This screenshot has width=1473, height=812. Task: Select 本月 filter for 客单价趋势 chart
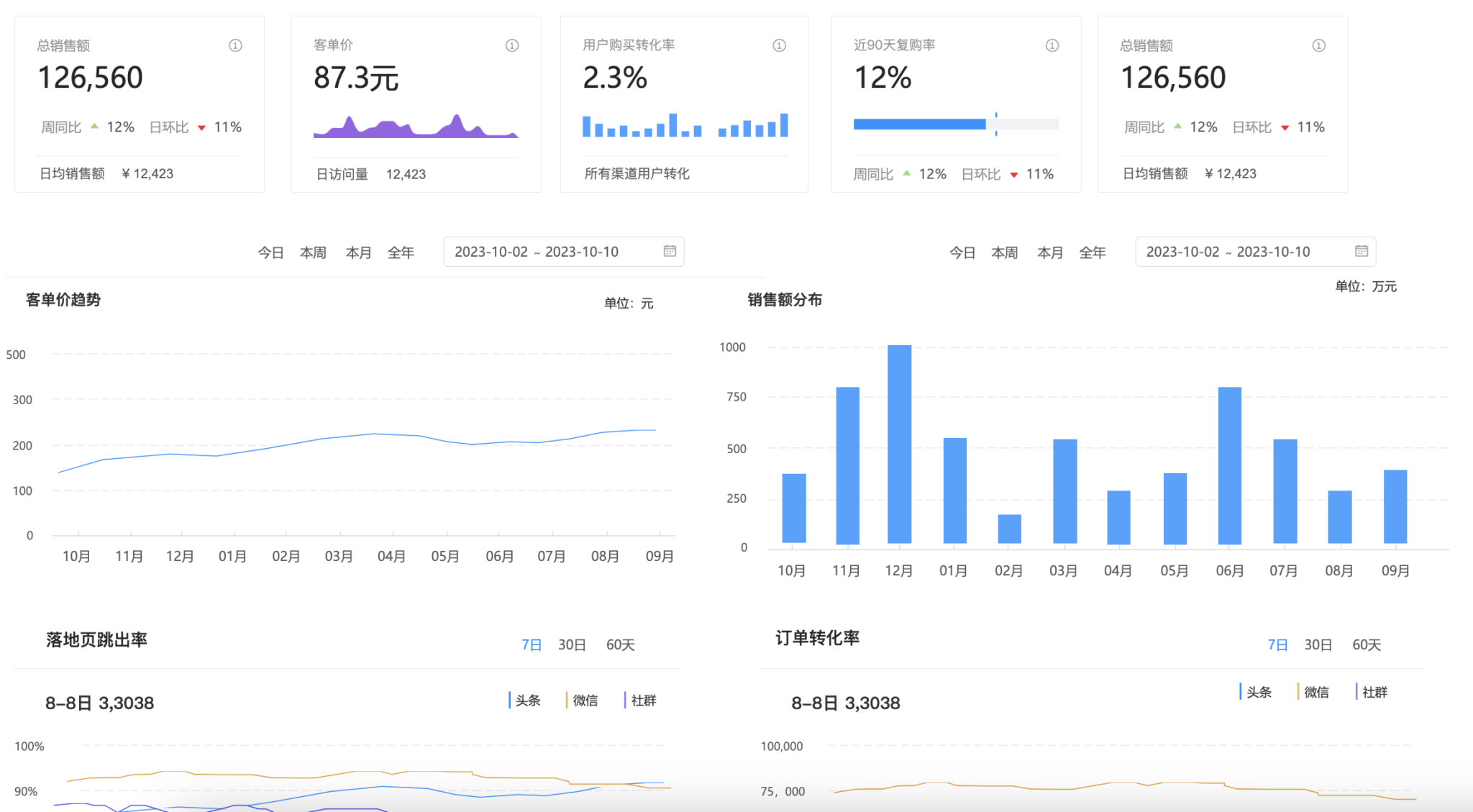click(358, 252)
